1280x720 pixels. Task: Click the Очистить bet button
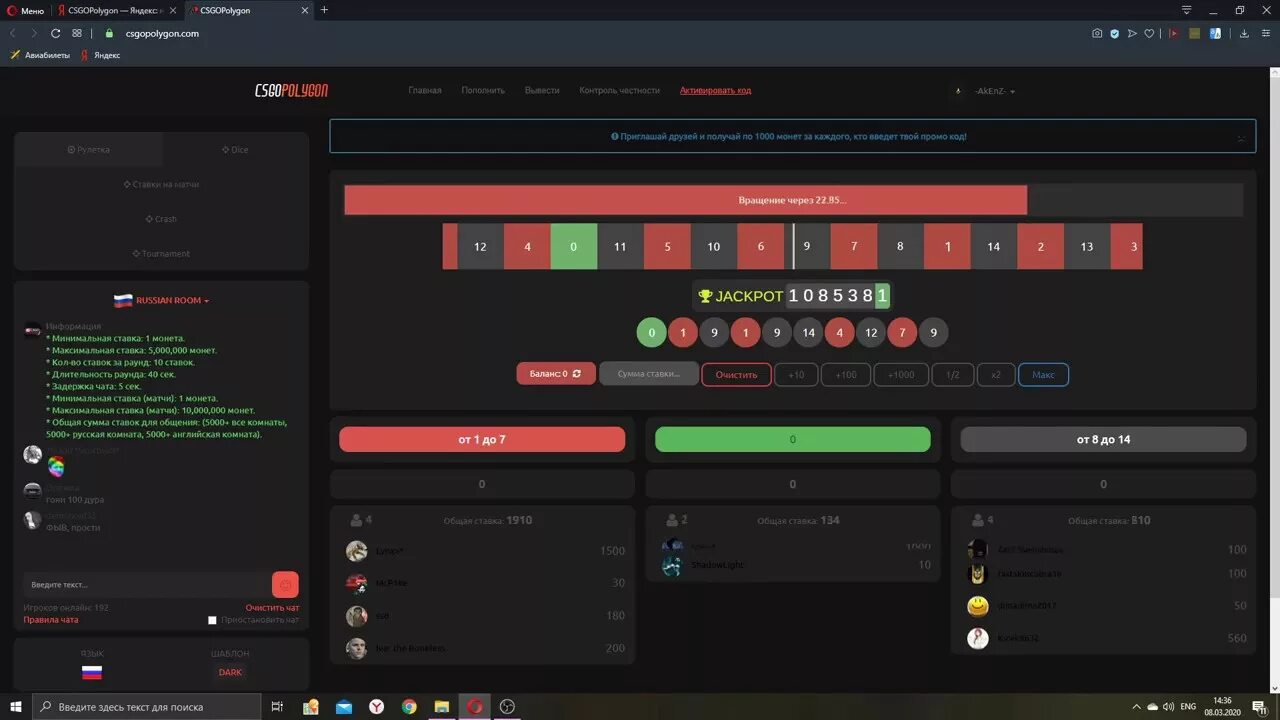pos(737,374)
